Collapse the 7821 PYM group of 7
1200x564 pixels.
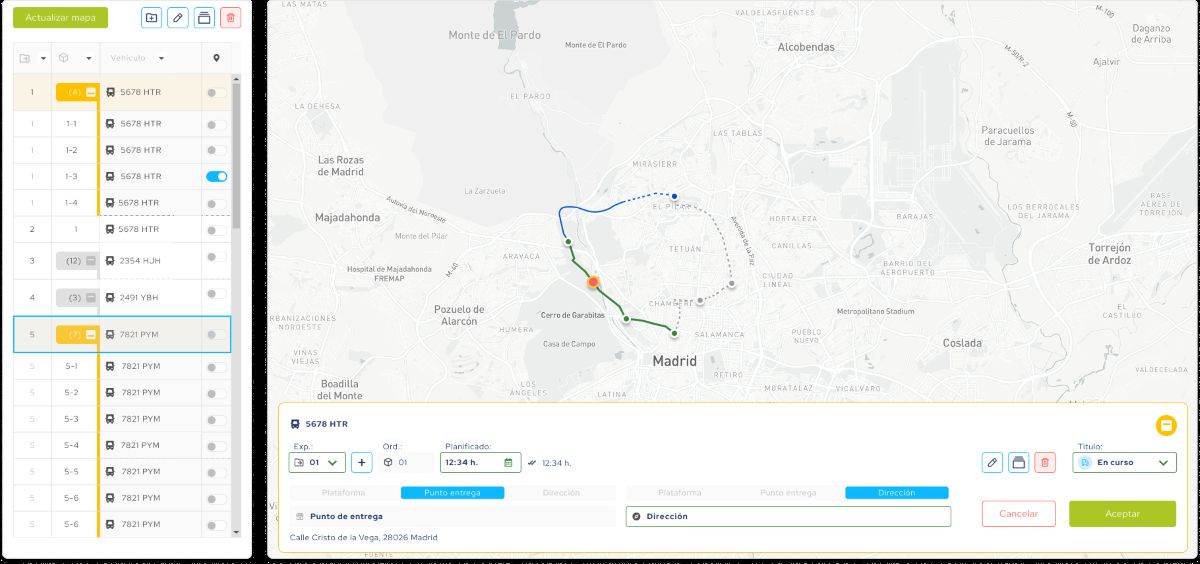90,334
